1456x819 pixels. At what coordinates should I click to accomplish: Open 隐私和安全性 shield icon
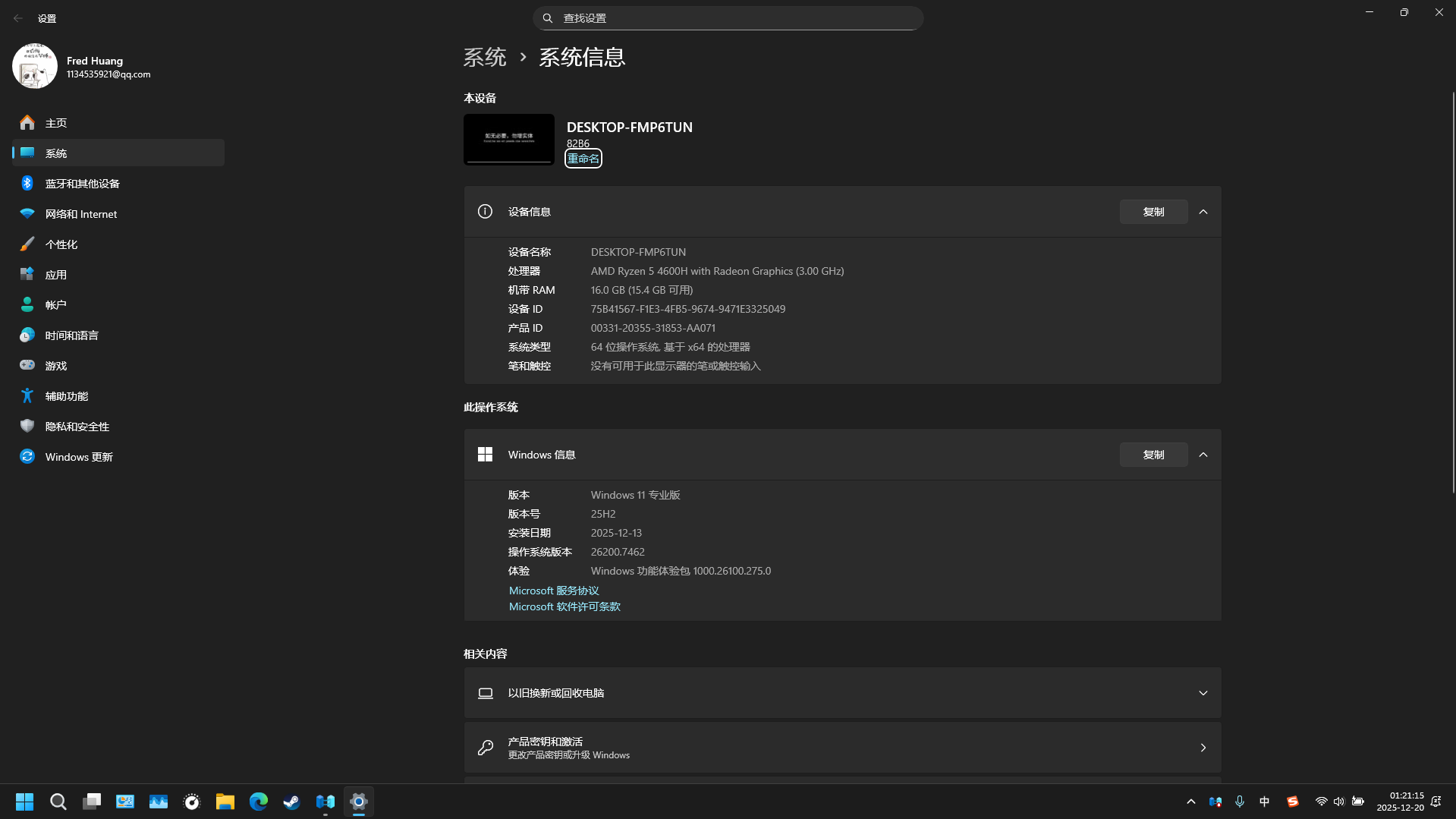(27, 426)
